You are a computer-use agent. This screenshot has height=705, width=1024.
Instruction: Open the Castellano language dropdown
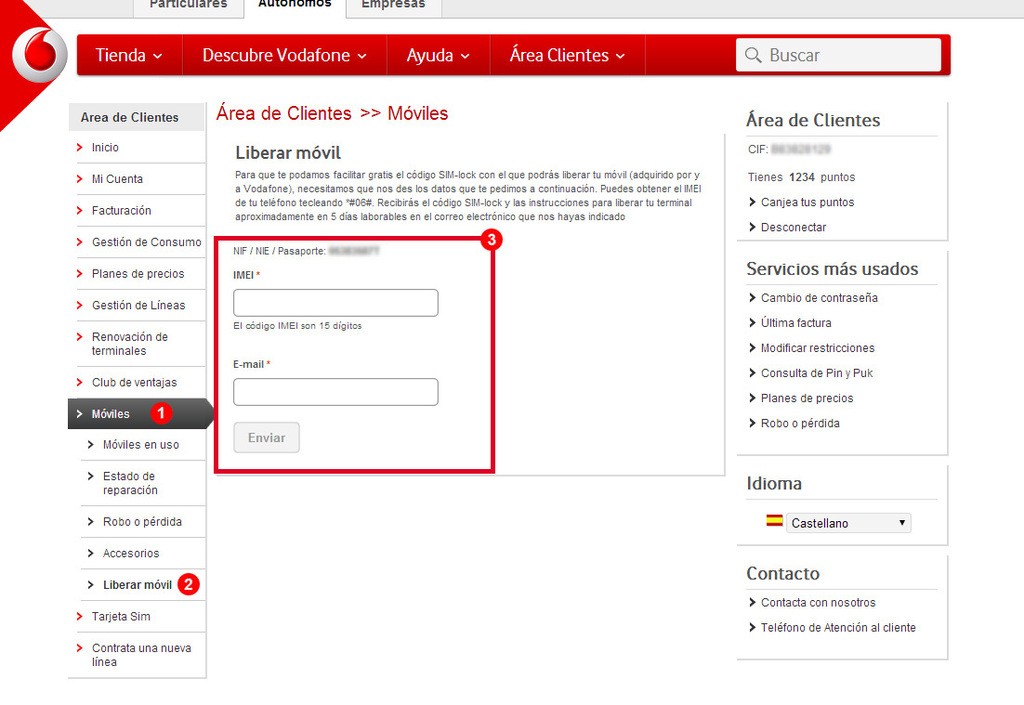848,523
